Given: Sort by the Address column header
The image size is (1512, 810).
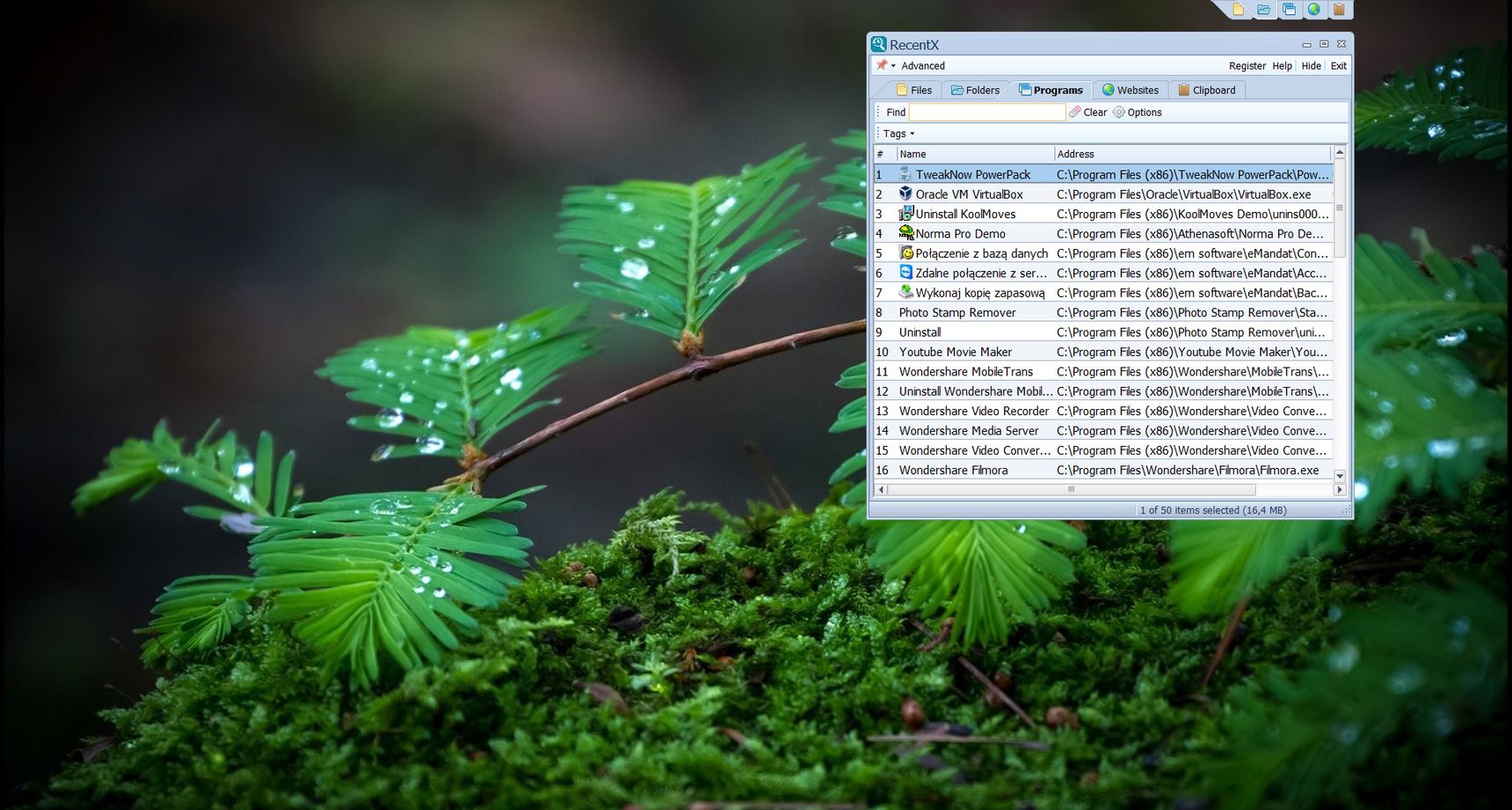Looking at the screenshot, I should click(x=1193, y=154).
